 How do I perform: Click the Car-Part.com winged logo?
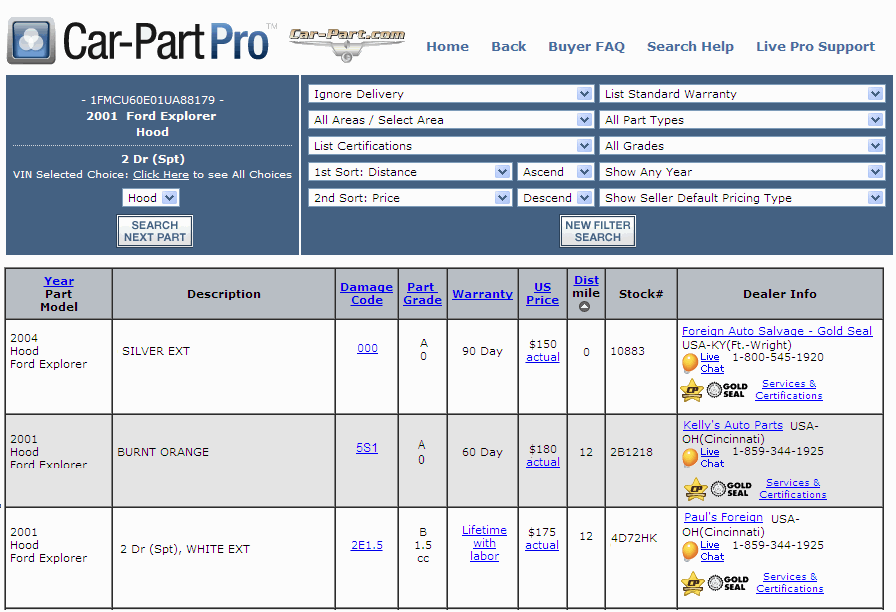coord(347,43)
